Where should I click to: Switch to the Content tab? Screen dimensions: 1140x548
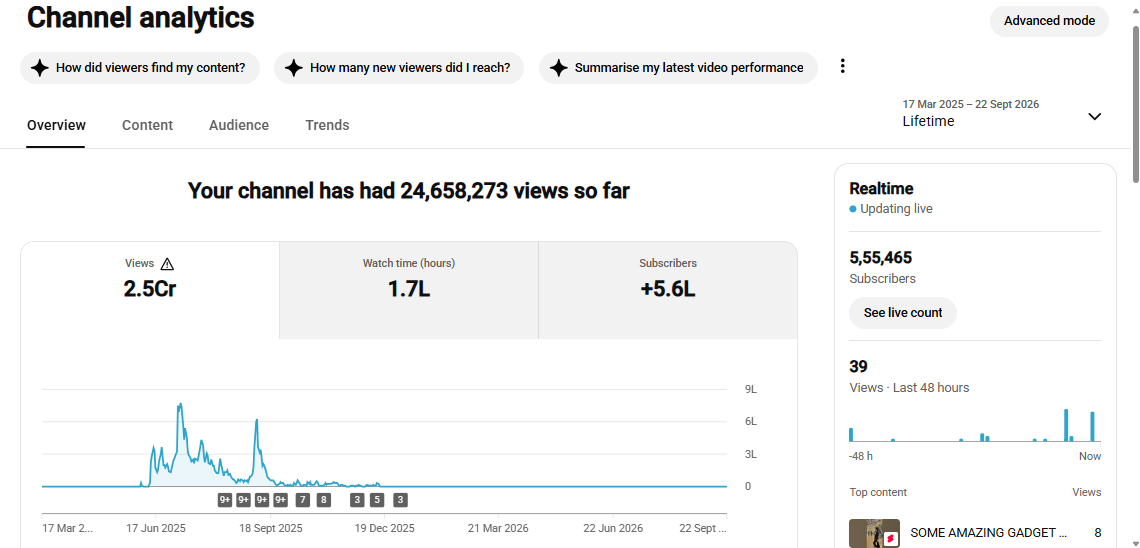coord(148,125)
